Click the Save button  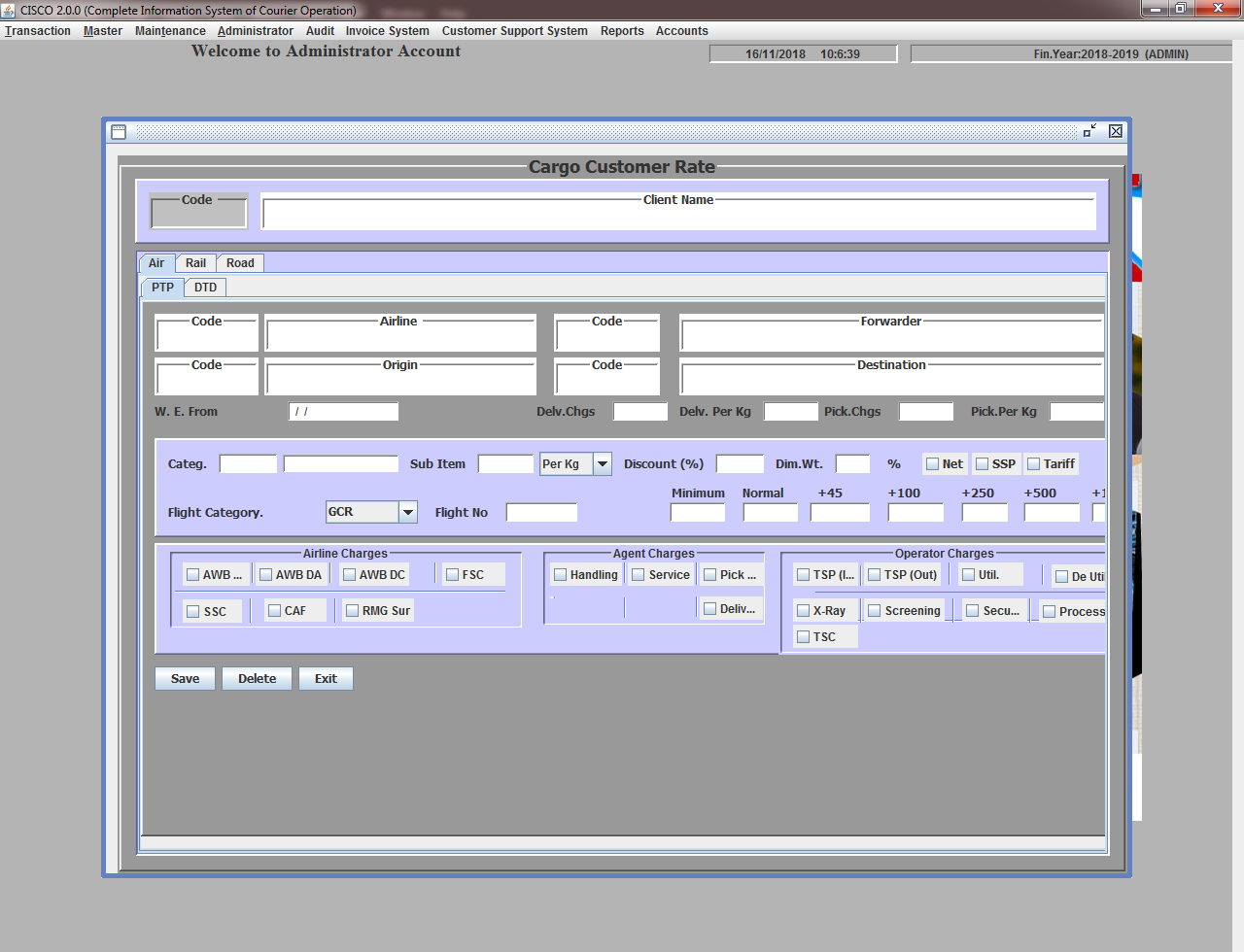tap(186, 679)
